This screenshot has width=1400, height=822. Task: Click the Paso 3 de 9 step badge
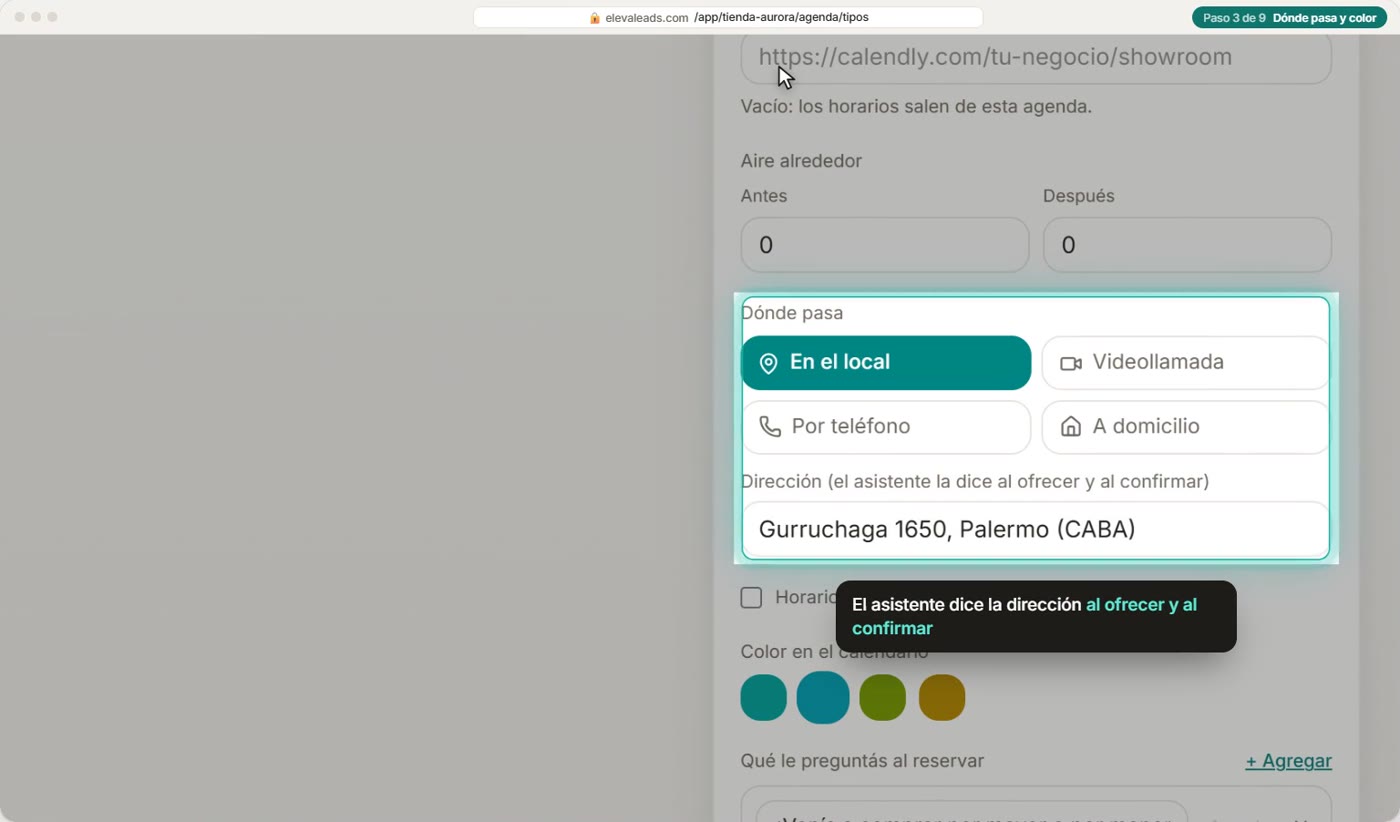click(x=1289, y=18)
